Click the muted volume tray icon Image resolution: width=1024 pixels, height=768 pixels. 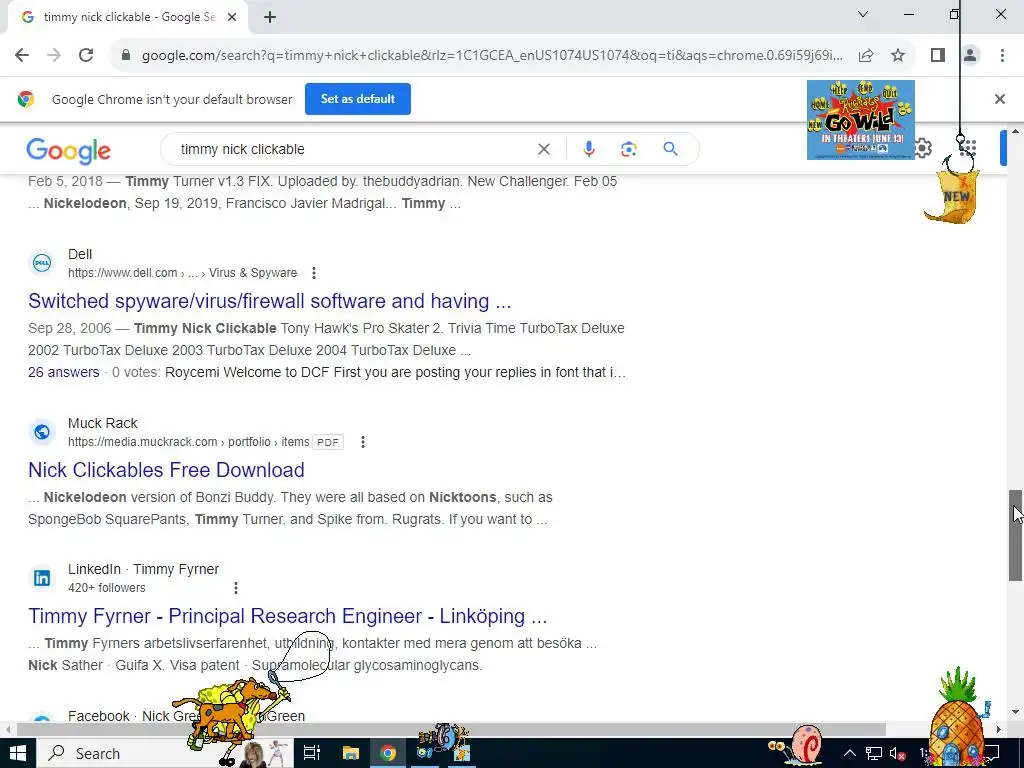point(898,753)
